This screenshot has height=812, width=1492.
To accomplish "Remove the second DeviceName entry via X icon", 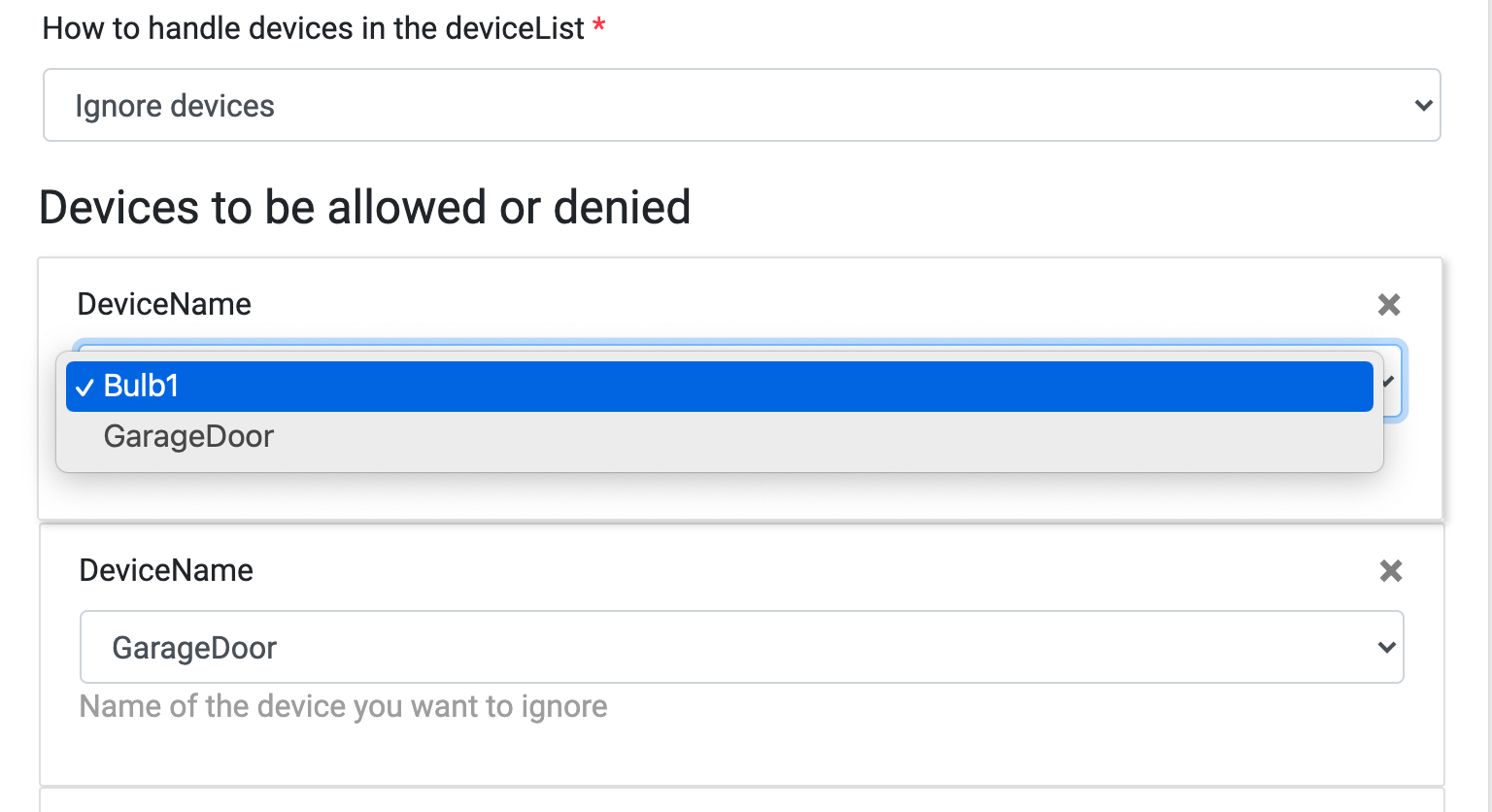I will [x=1390, y=571].
